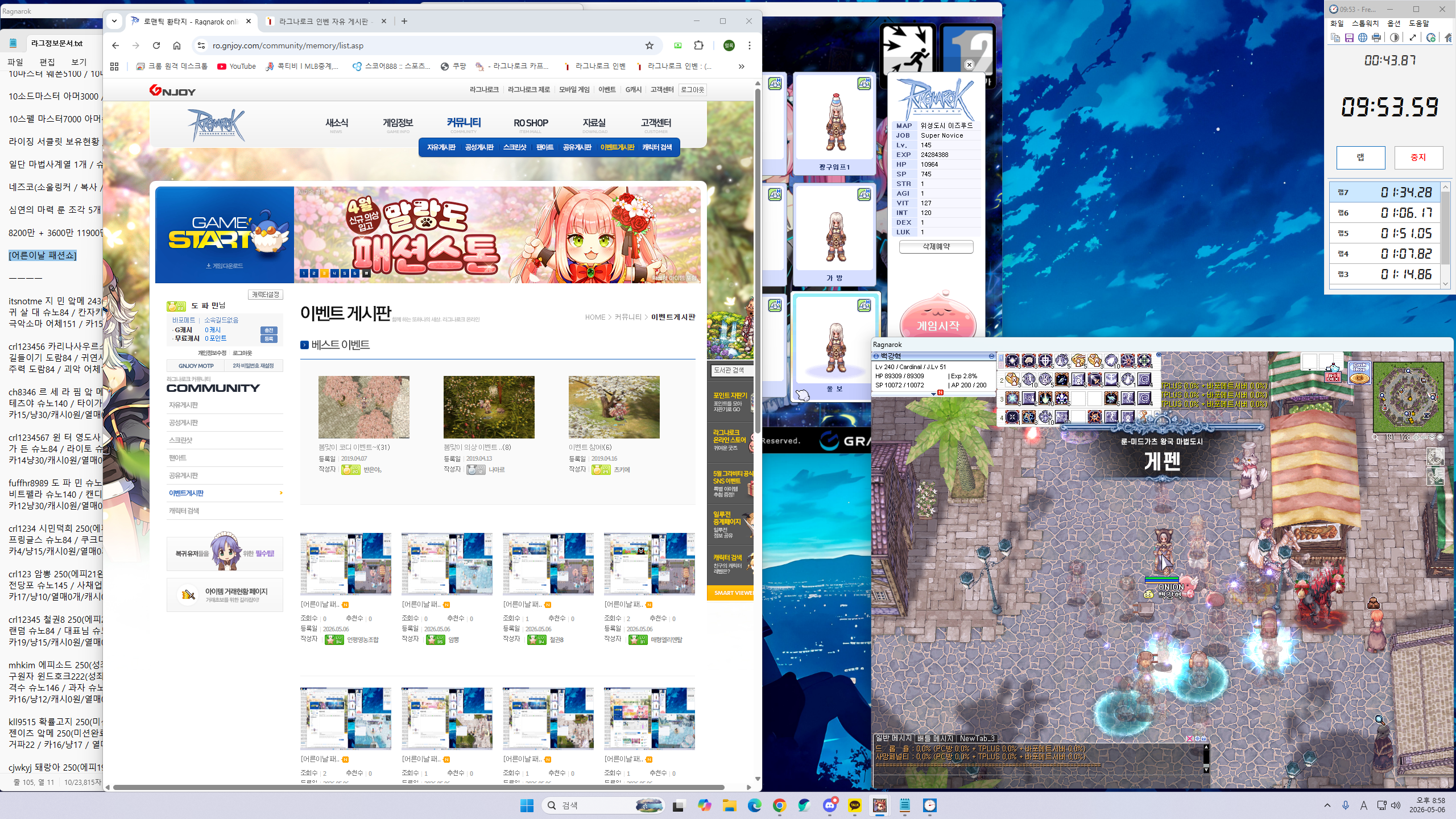Click the 삭제예약 button on character info
This screenshot has width=1456, height=819.
pyautogui.click(x=936, y=247)
